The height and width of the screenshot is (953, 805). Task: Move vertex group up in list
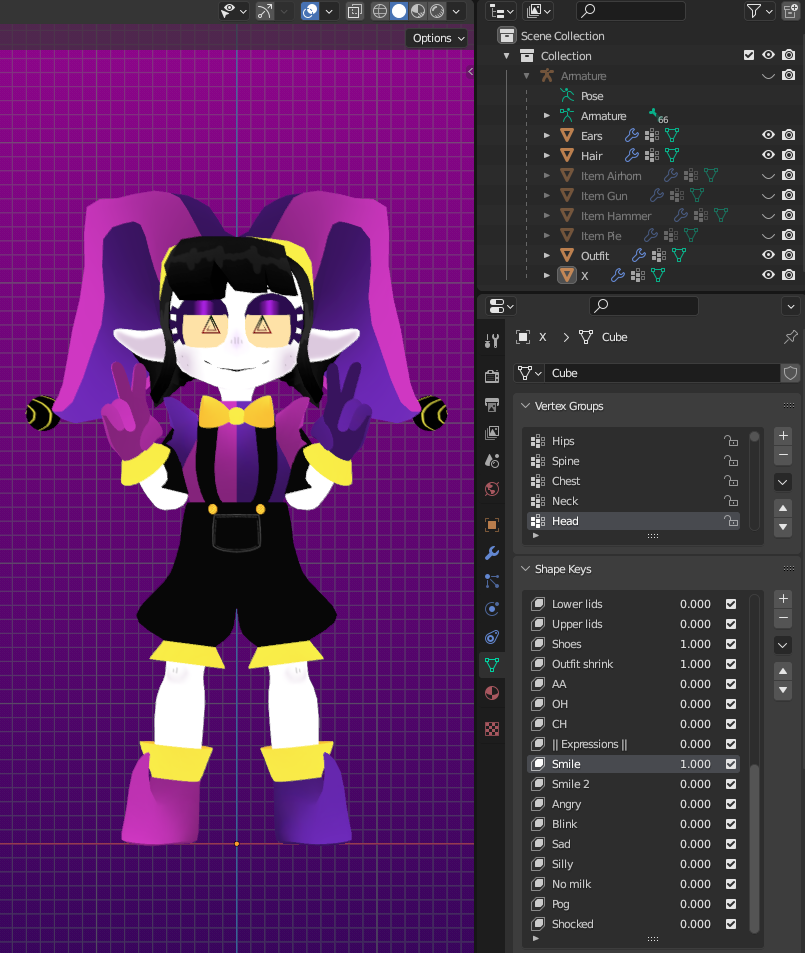(783, 508)
